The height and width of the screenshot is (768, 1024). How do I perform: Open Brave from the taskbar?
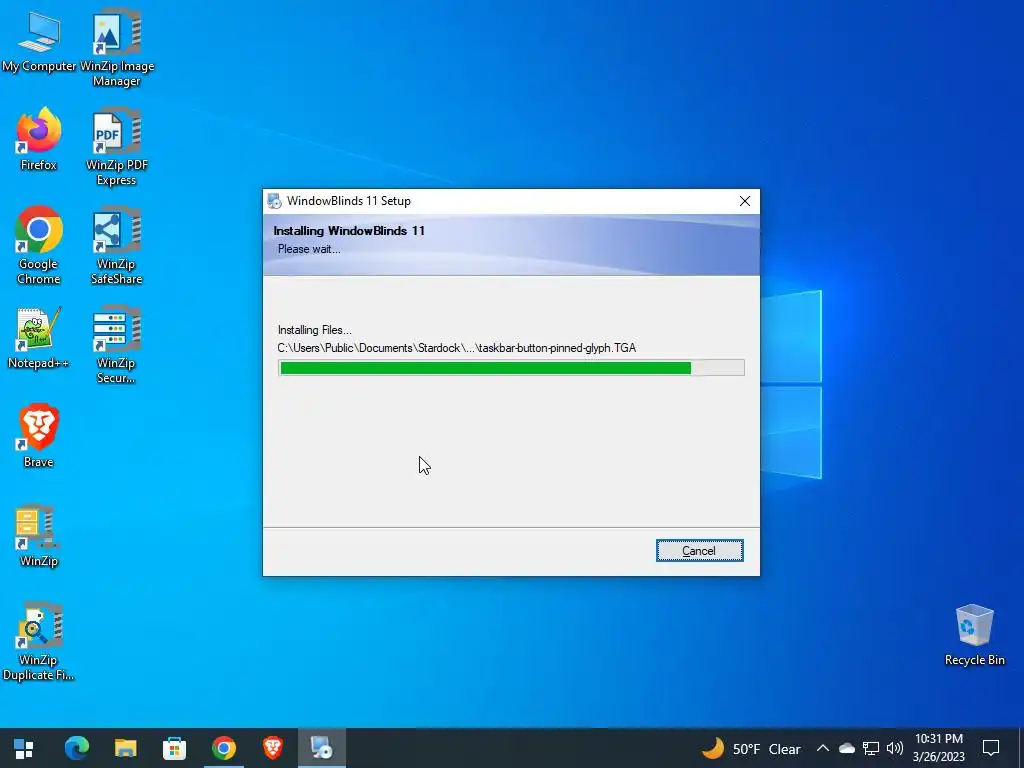coord(273,748)
